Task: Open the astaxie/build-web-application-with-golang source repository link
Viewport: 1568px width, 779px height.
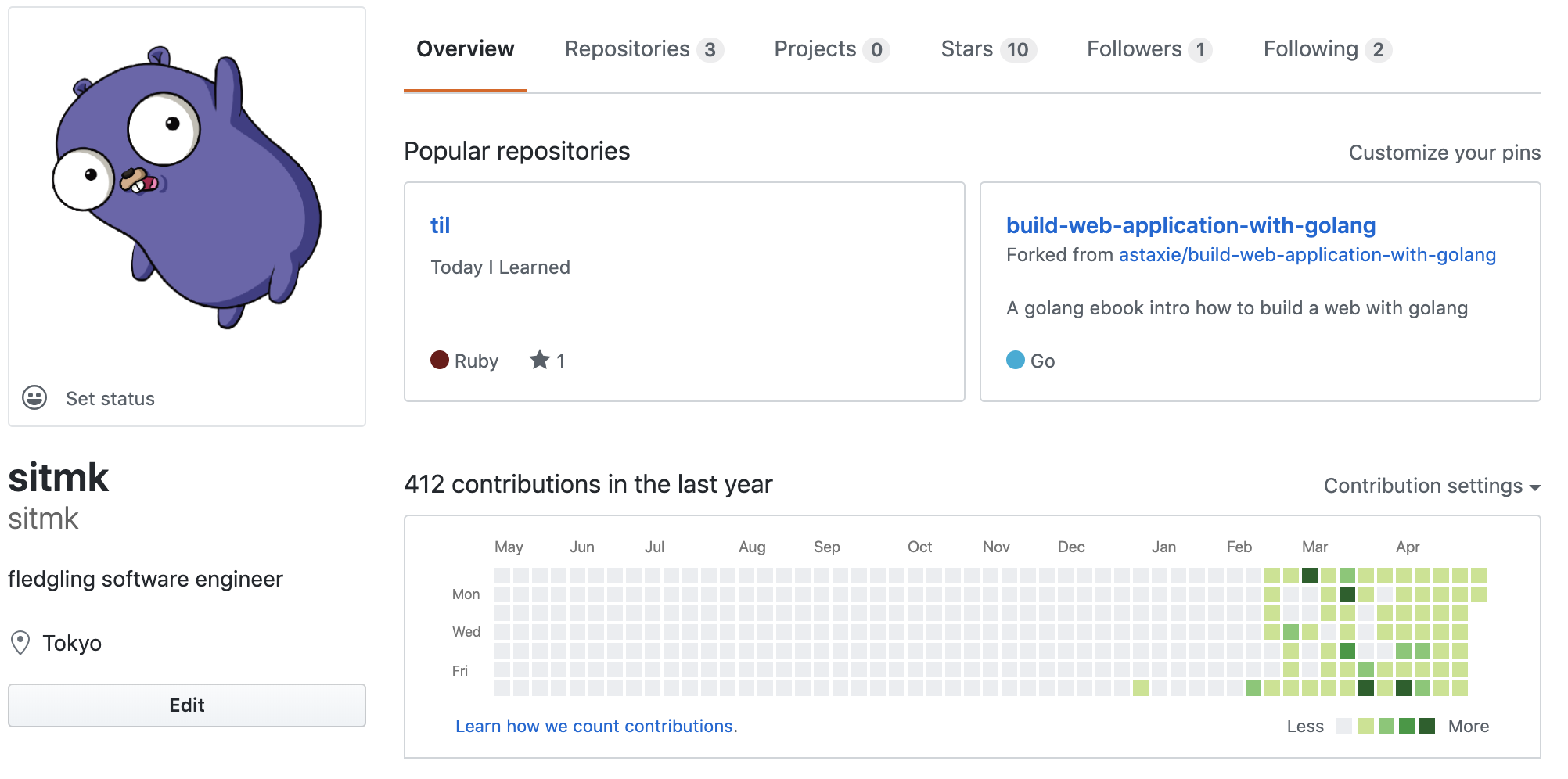Action: [1307, 255]
